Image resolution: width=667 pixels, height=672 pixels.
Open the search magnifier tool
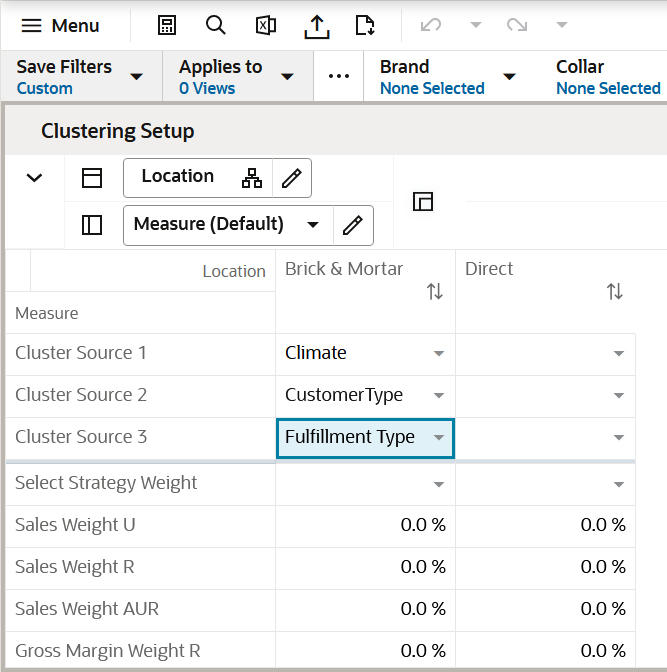pyautogui.click(x=215, y=25)
